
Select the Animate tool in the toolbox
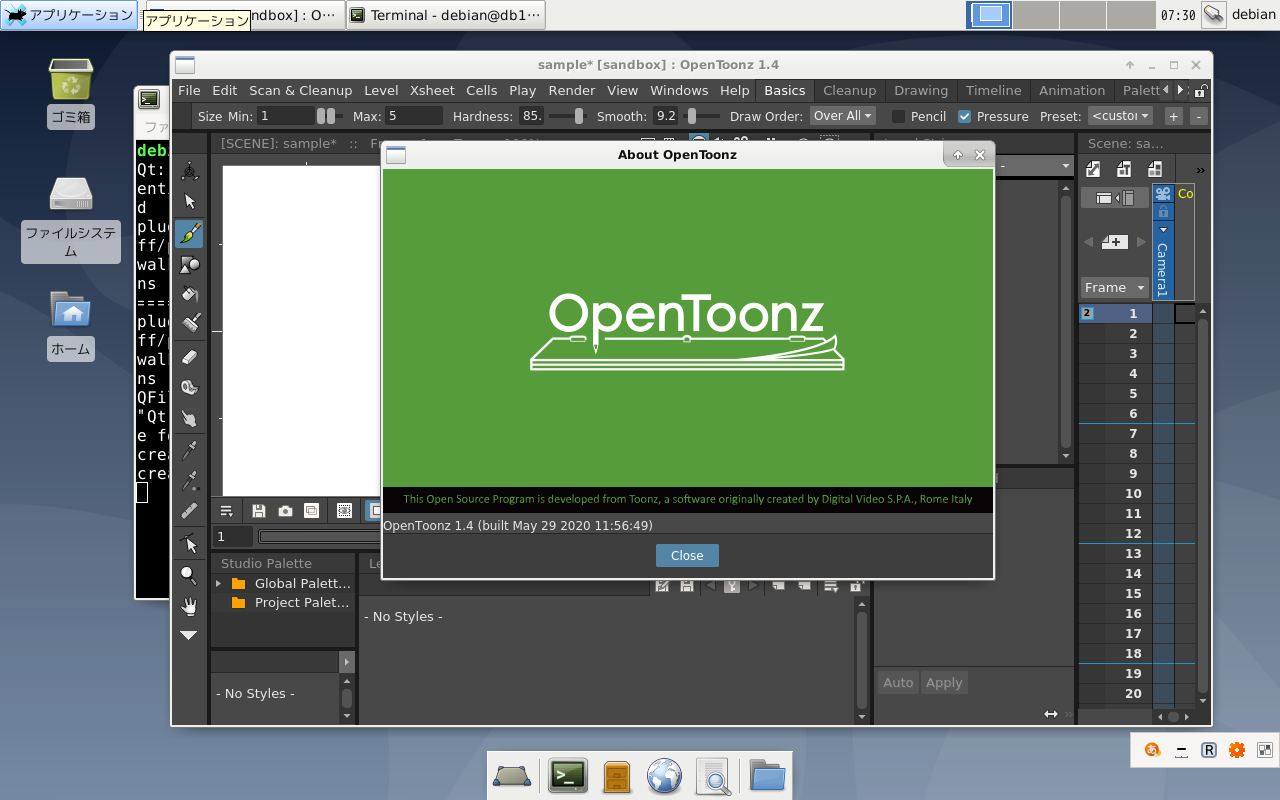click(x=189, y=171)
